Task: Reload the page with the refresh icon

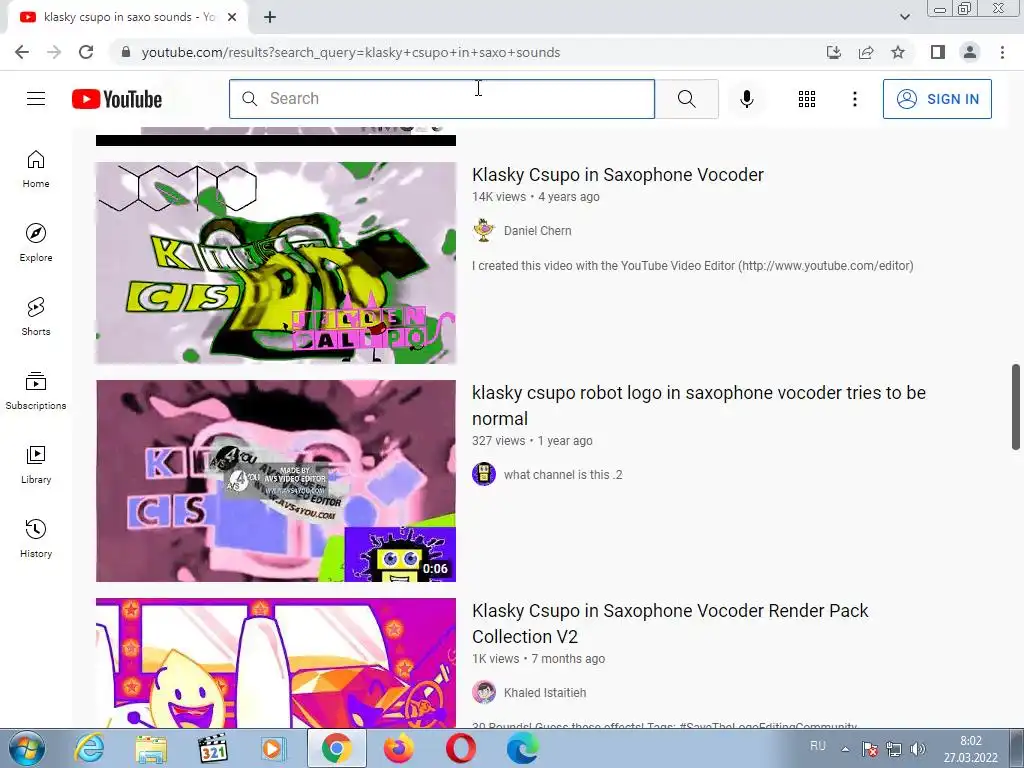Action: [x=86, y=52]
